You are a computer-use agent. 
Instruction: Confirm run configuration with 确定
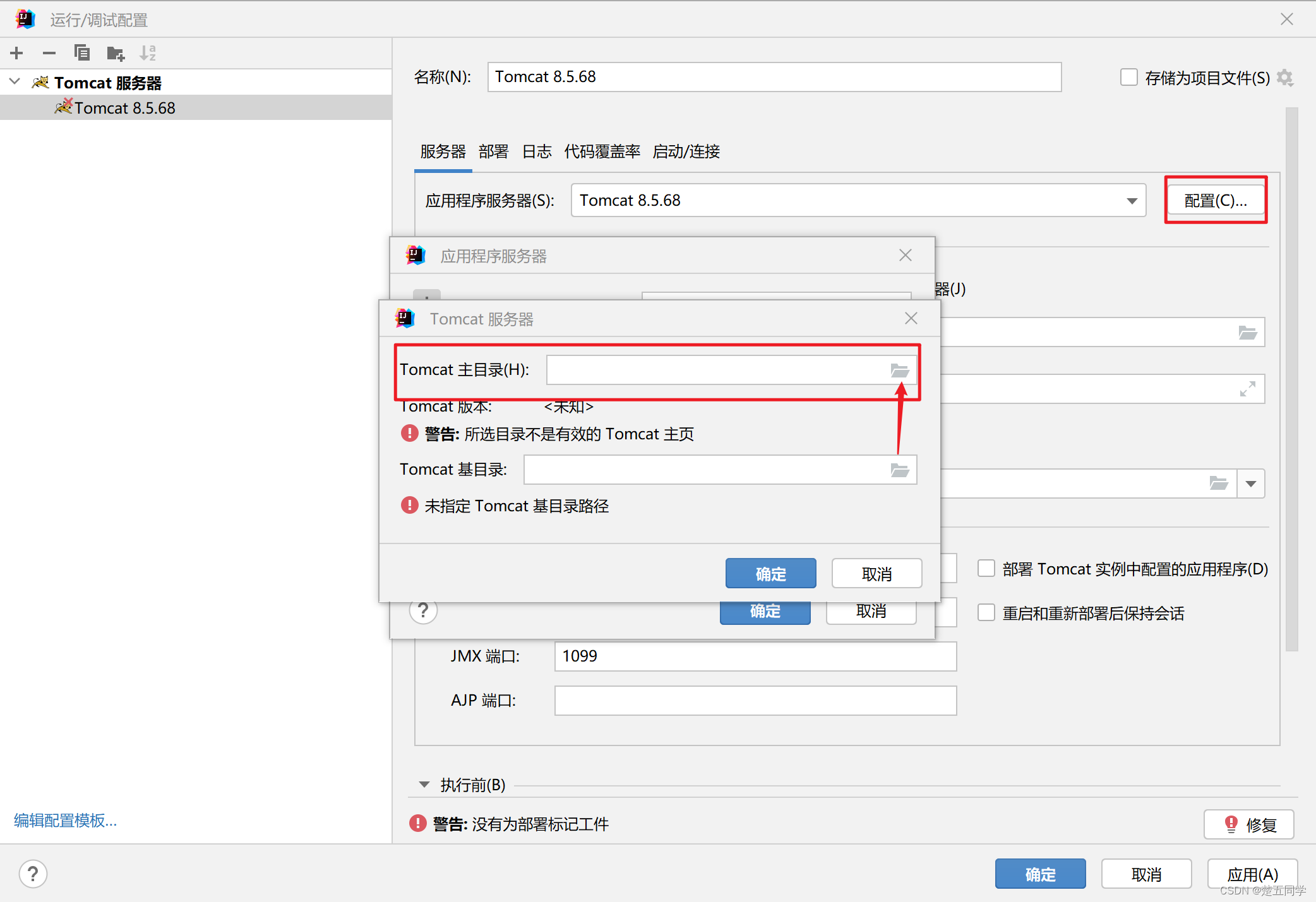tap(1040, 874)
